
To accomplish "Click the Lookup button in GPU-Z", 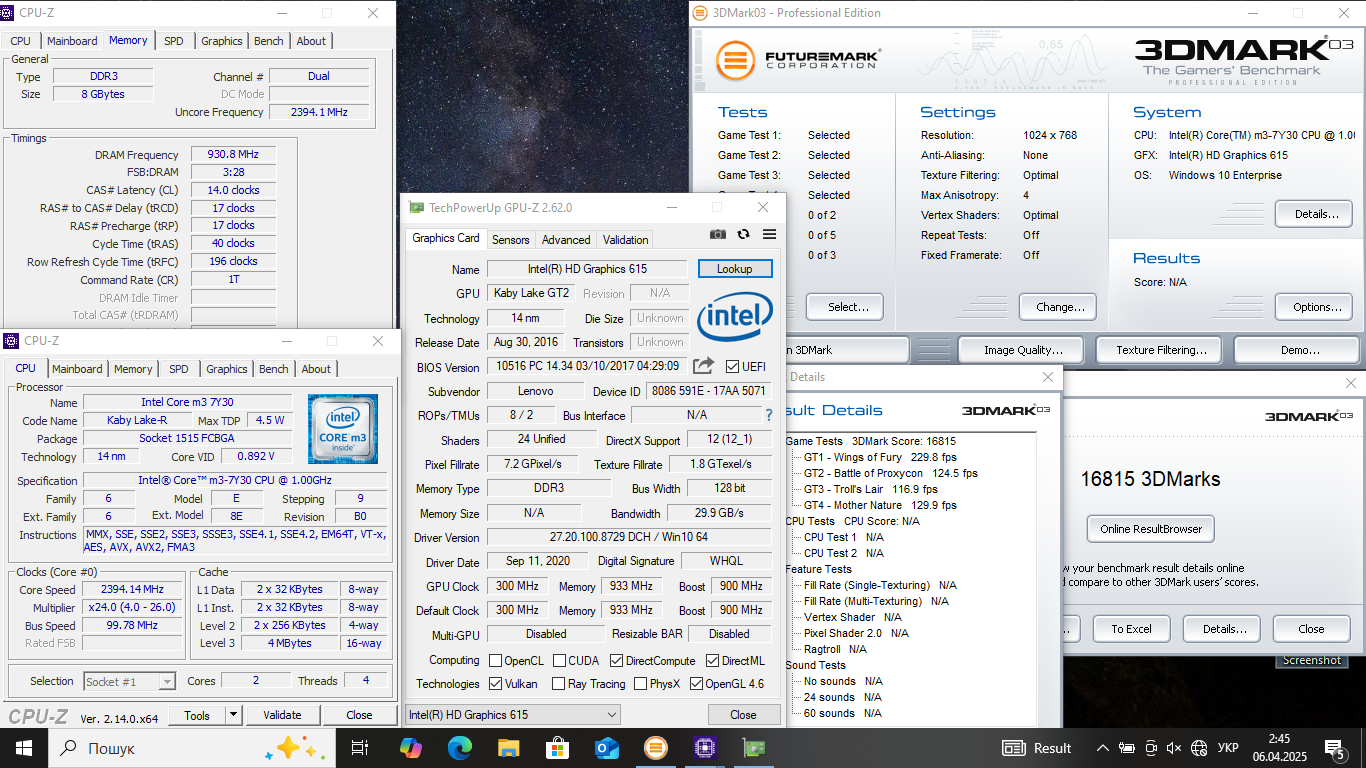I will pos(734,269).
